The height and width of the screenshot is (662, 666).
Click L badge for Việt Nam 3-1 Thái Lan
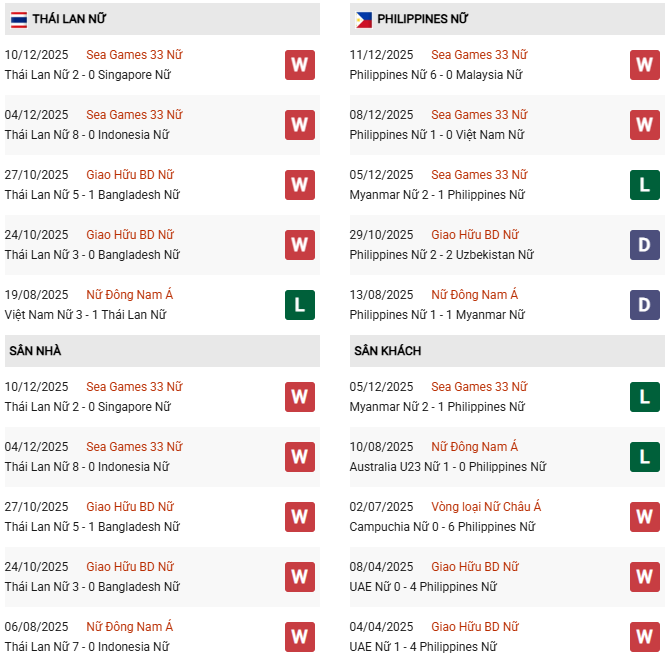(x=300, y=305)
